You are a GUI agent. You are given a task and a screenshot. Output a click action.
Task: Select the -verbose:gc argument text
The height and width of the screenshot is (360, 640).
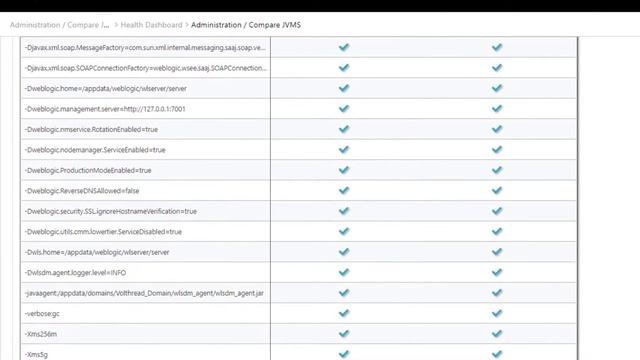[x=42, y=313]
